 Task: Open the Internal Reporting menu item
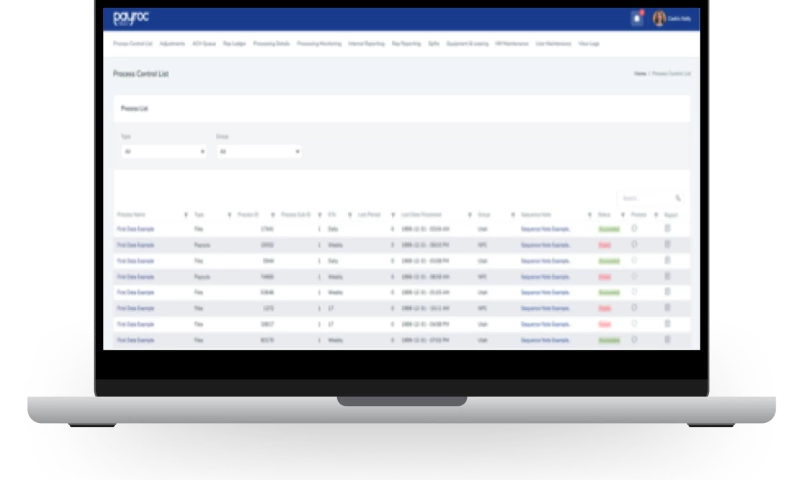[366, 44]
